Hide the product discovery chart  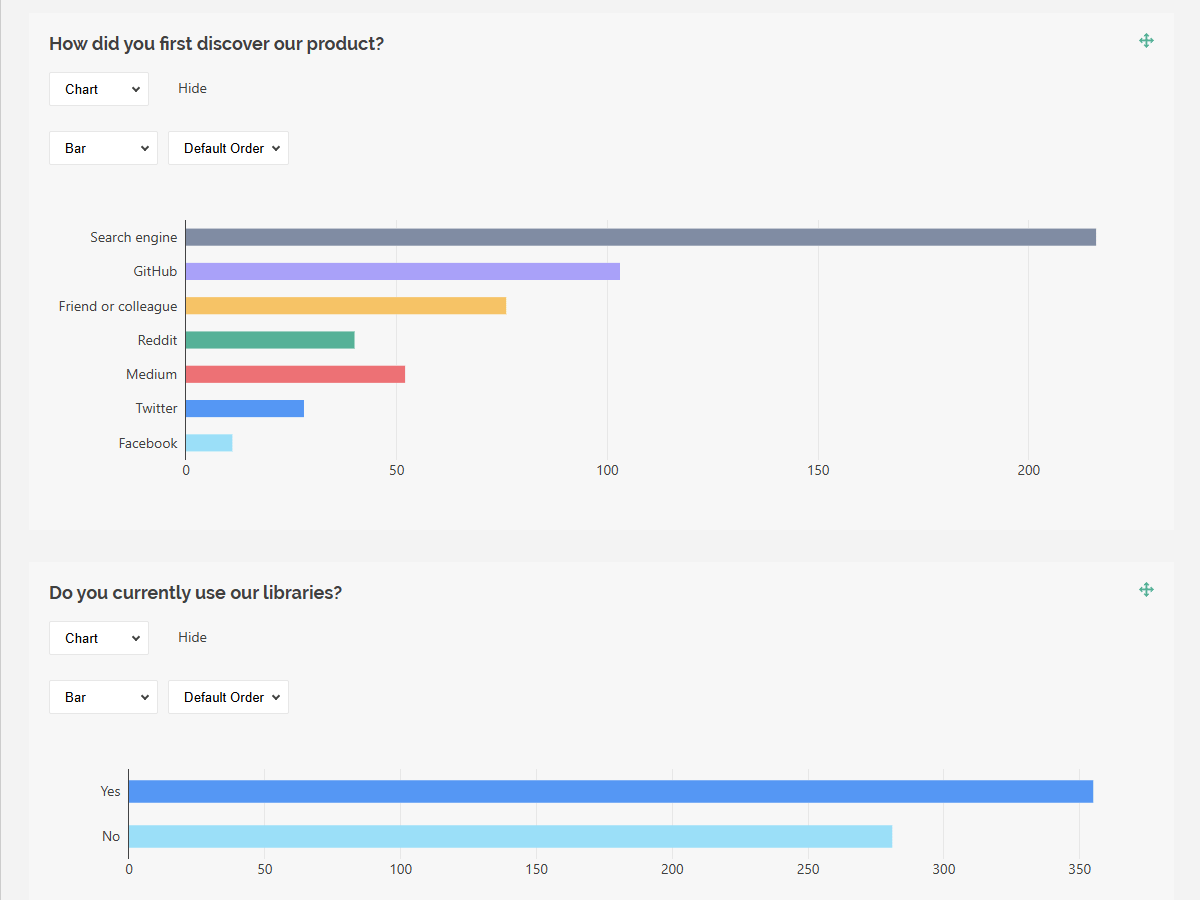[x=192, y=88]
